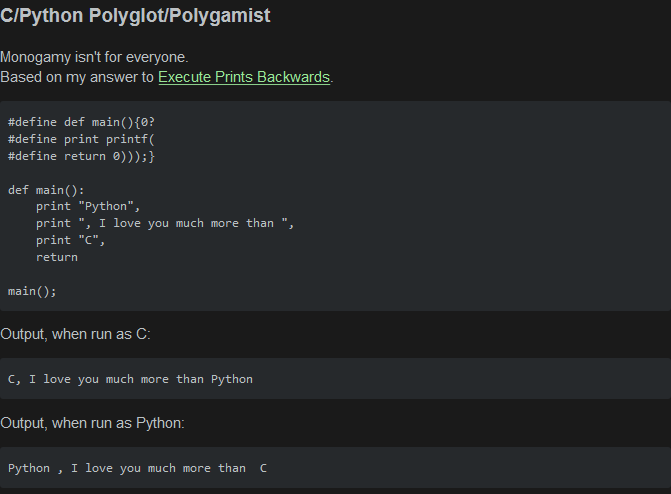Click the return statement in code
This screenshot has width=671, height=494.
pyautogui.click(x=57, y=257)
